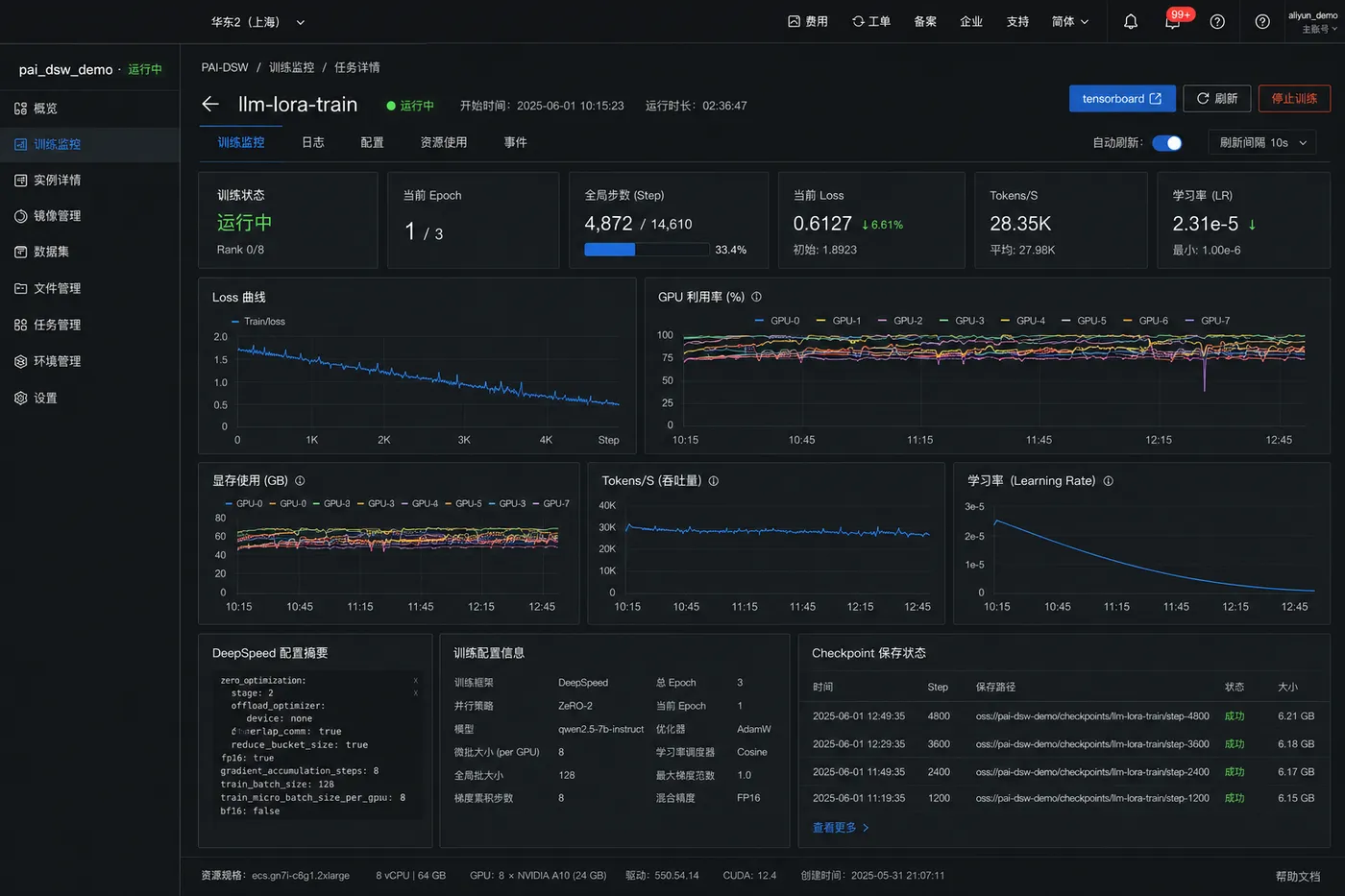Click the tensorboard button
Image resolution: width=1345 pixels, height=896 pixels.
click(1122, 98)
